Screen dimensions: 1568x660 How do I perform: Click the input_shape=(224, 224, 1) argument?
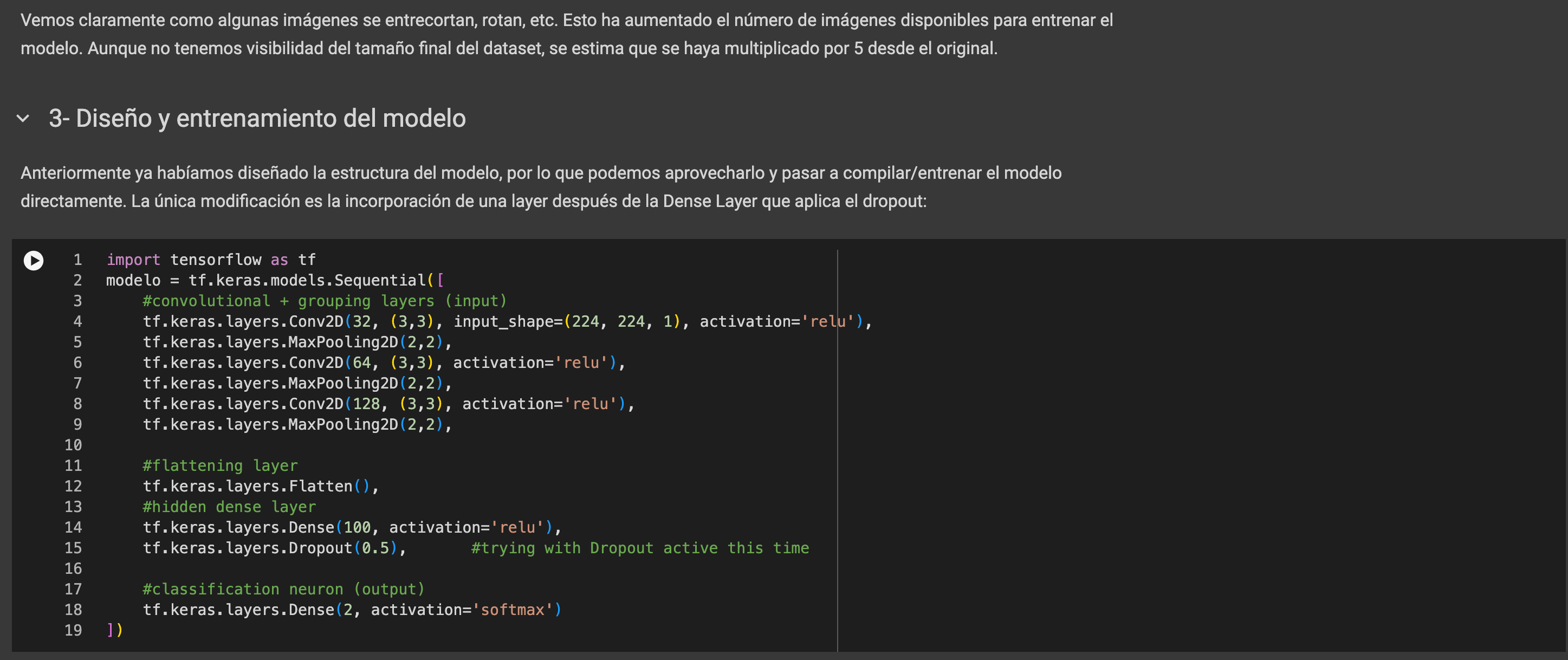click(566, 321)
